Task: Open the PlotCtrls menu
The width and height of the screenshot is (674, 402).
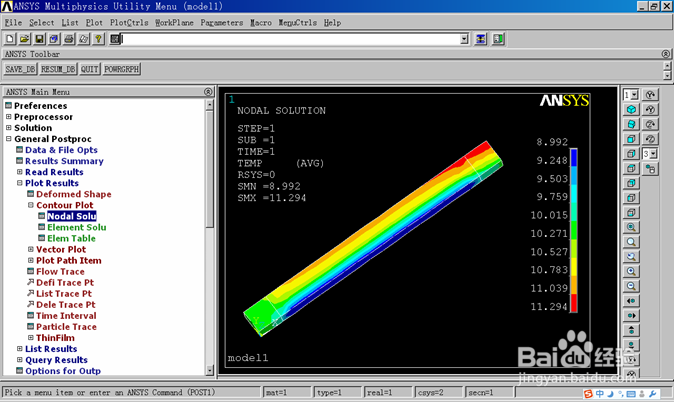Action: [x=129, y=22]
